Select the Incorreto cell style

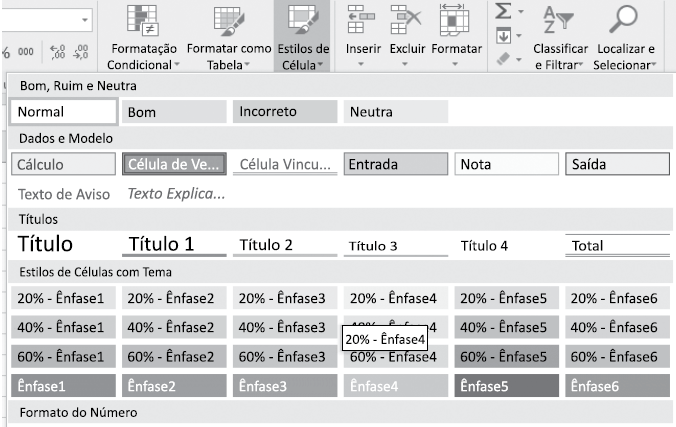tap(285, 112)
